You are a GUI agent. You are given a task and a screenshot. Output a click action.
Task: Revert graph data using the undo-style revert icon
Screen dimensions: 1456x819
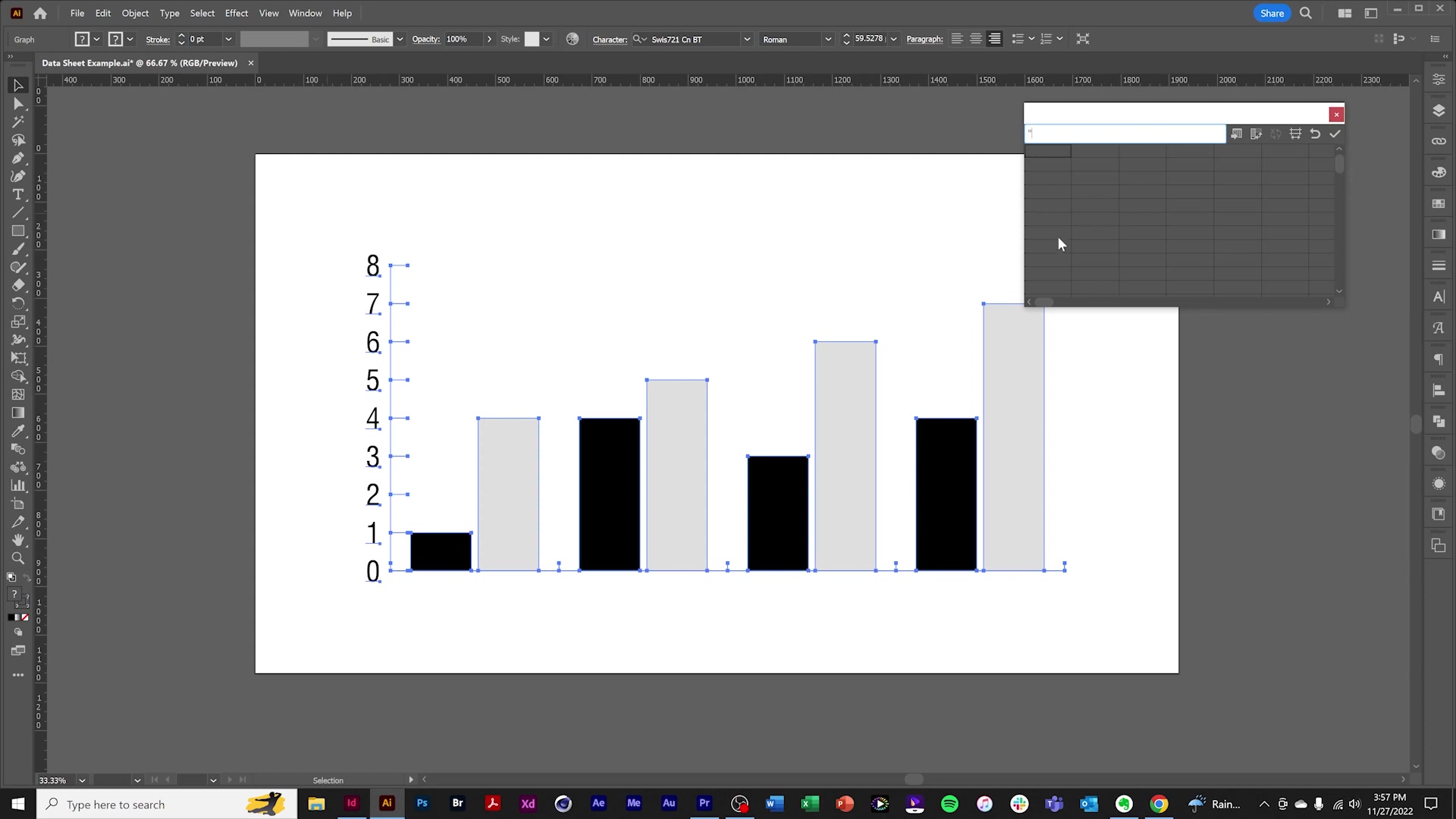point(1314,133)
